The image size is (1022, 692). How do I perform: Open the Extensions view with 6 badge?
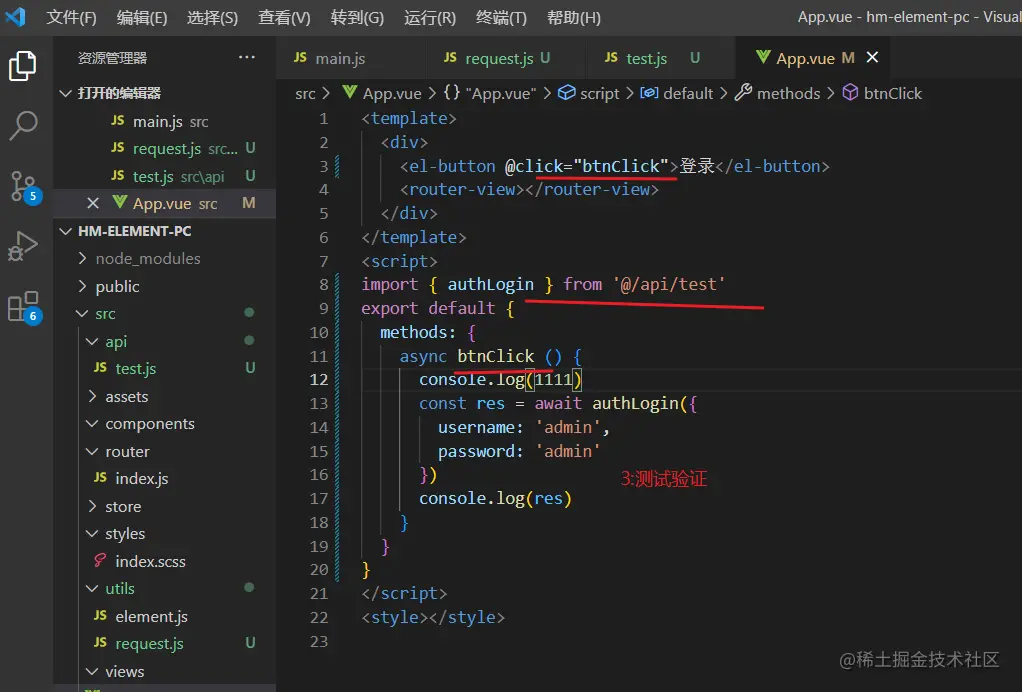[x=24, y=307]
